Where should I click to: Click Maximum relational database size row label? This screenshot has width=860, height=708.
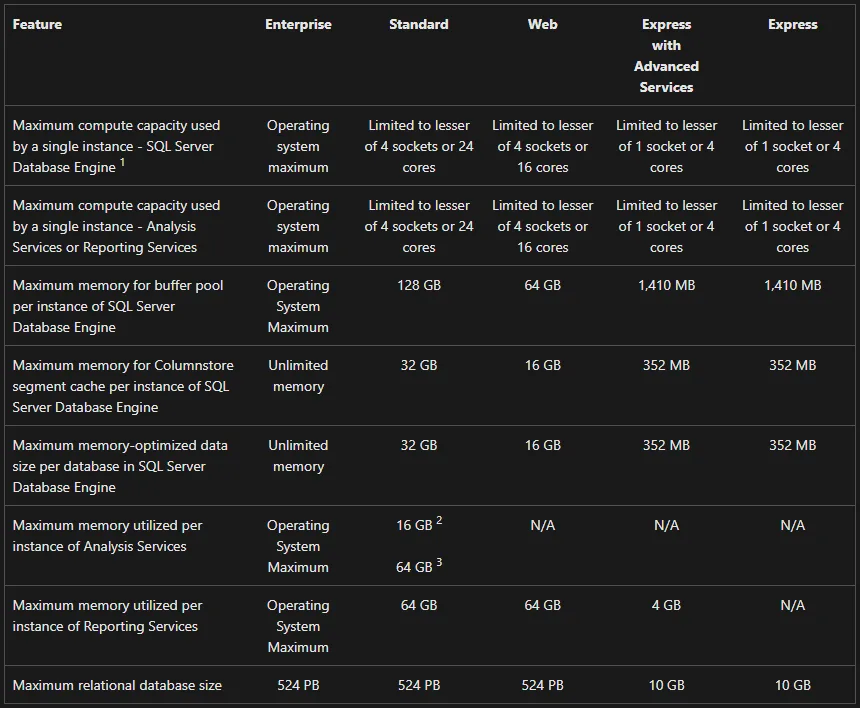point(117,686)
